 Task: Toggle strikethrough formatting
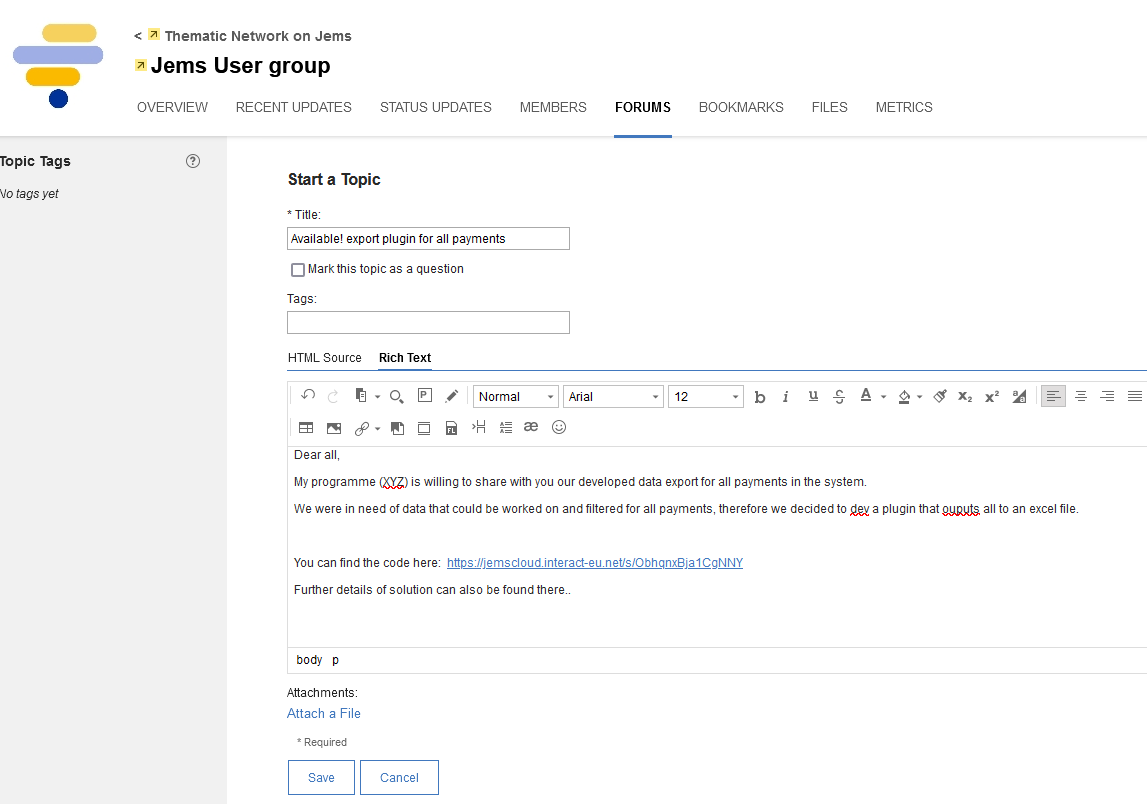coord(839,397)
